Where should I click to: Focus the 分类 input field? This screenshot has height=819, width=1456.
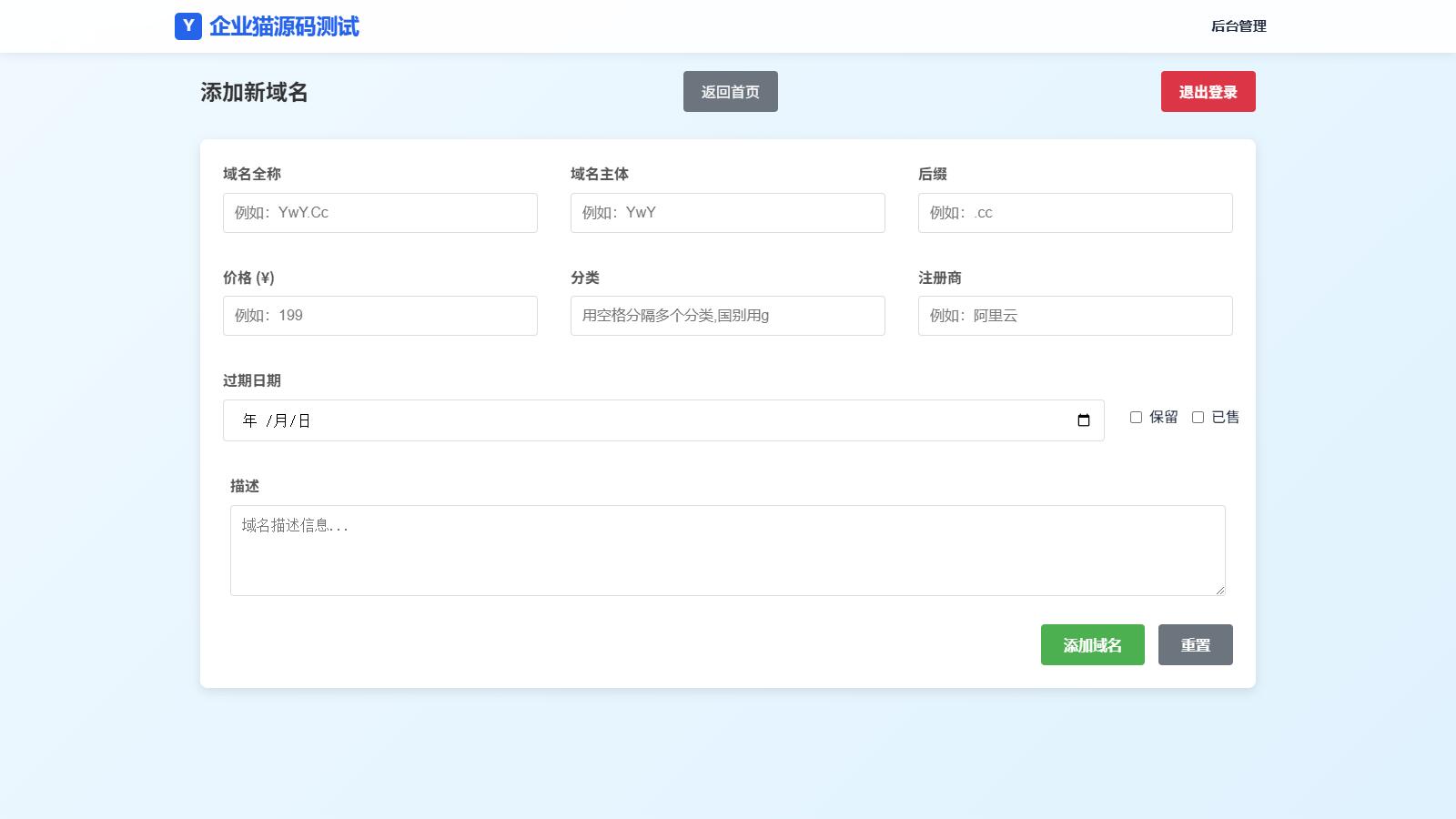point(727,316)
